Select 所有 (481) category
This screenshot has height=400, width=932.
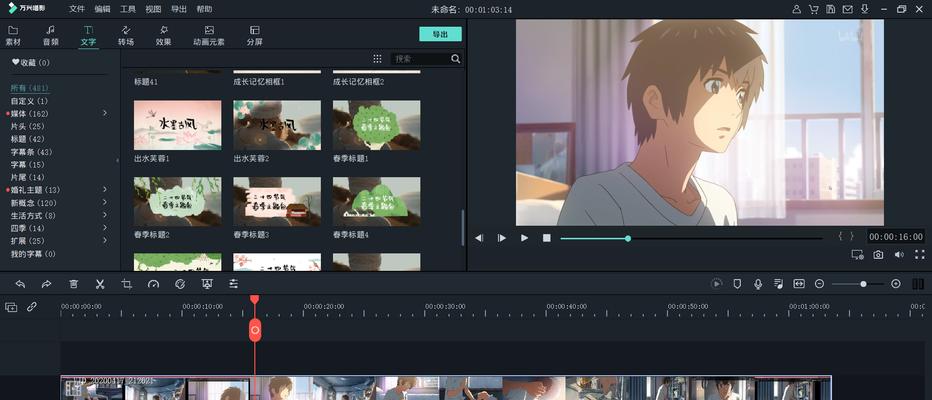click(30, 88)
